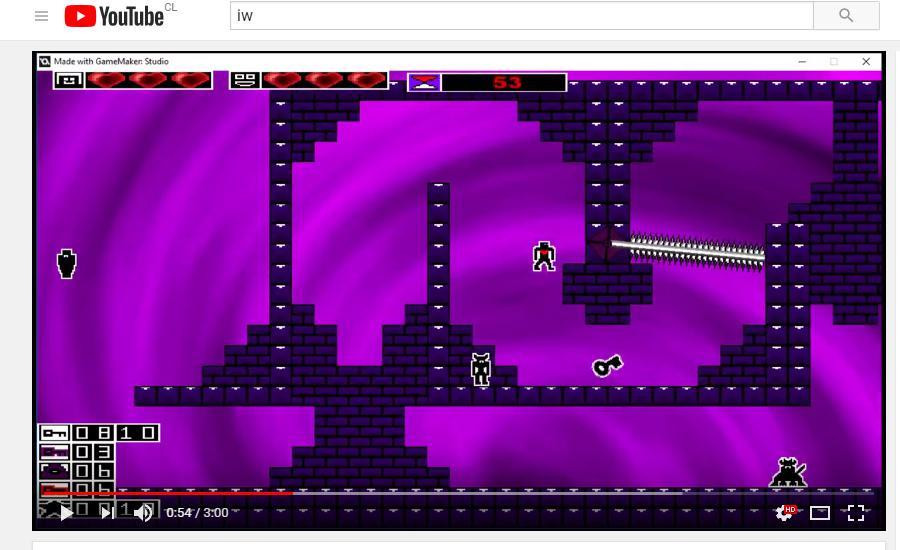This screenshot has height=550, width=900.
Task: Click the 0:54 / 3:00 time display
Action: pyautogui.click(x=197, y=513)
